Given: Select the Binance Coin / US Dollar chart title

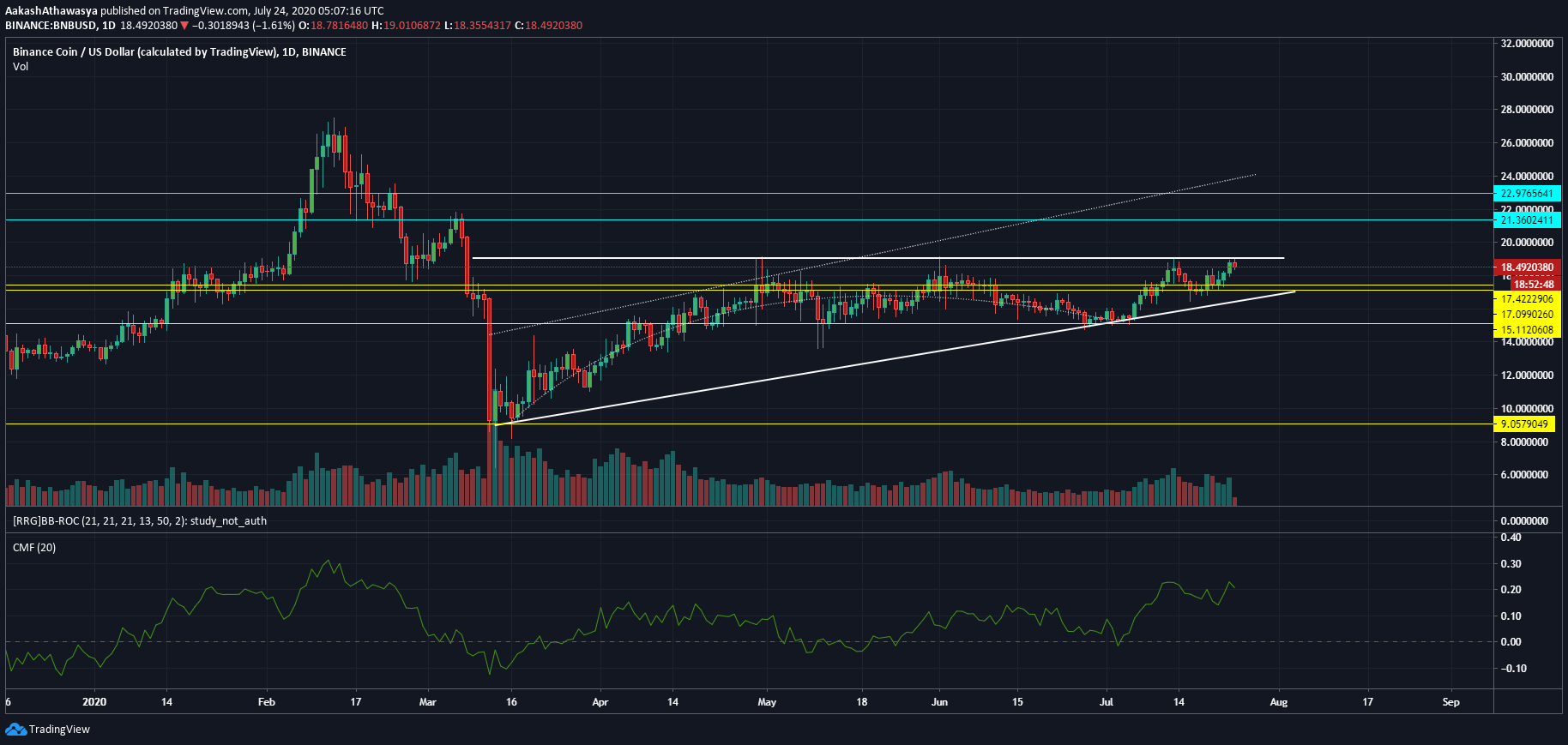Looking at the screenshot, I should (179, 51).
